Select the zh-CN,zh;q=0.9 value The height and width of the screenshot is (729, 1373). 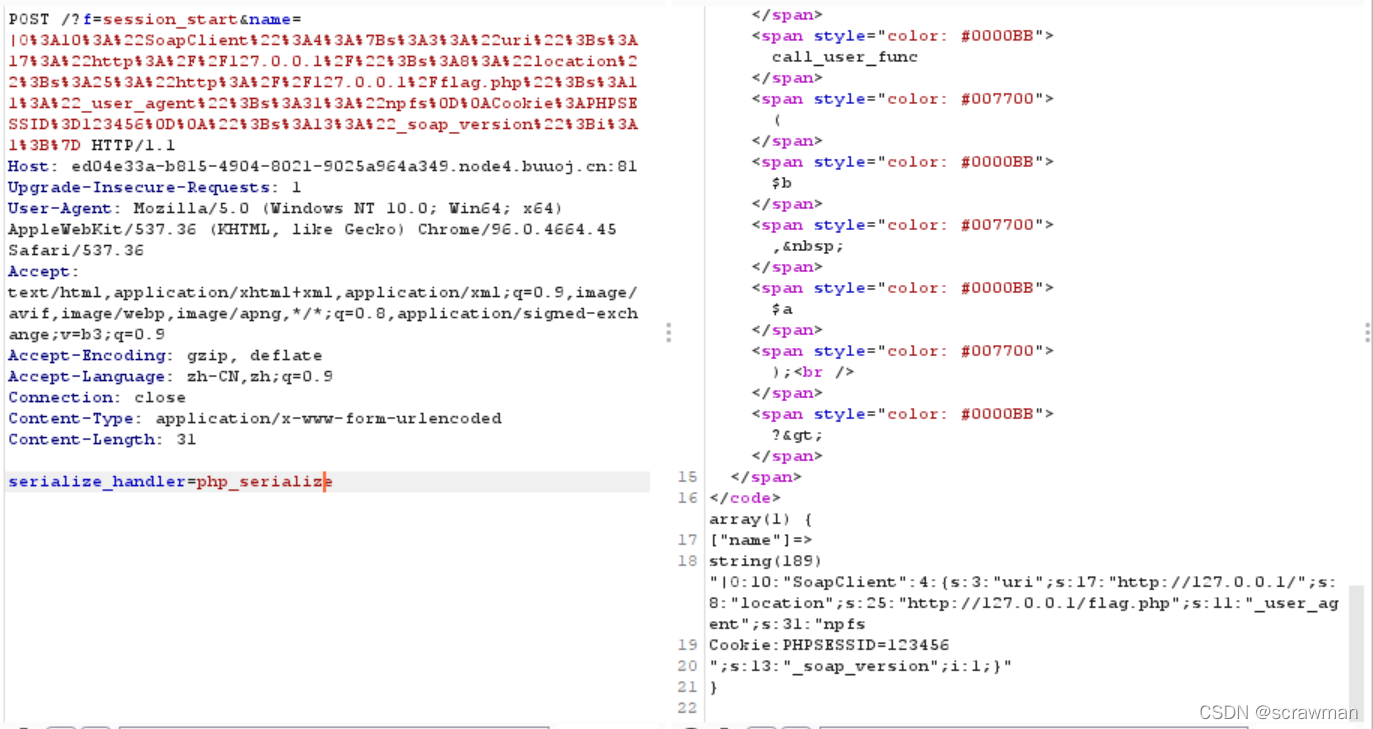click(x=260, y=376)
